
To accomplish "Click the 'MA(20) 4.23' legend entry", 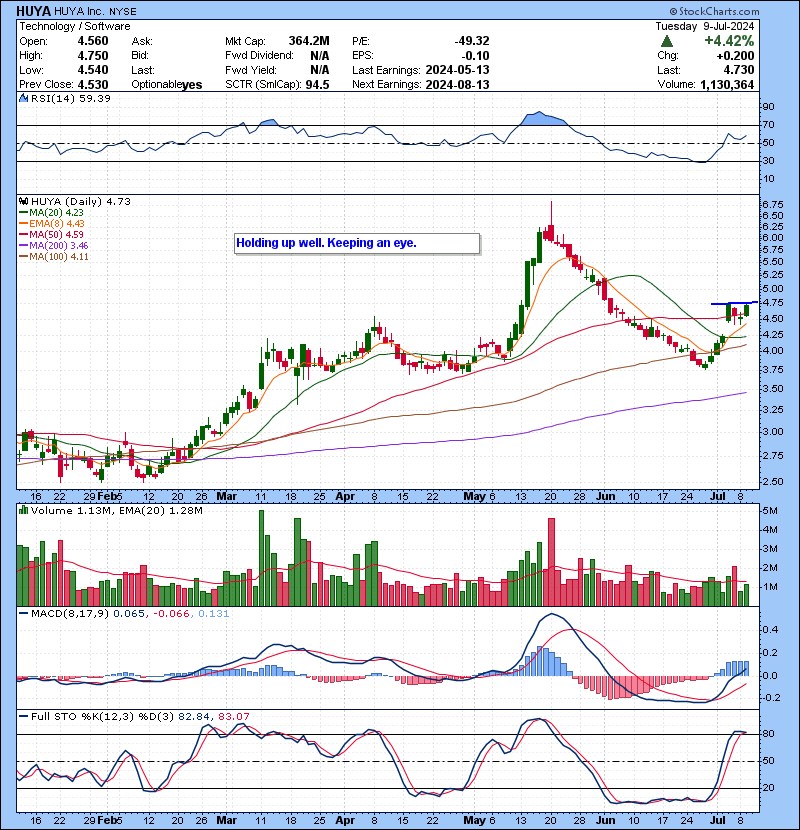I will pos(56,213).
